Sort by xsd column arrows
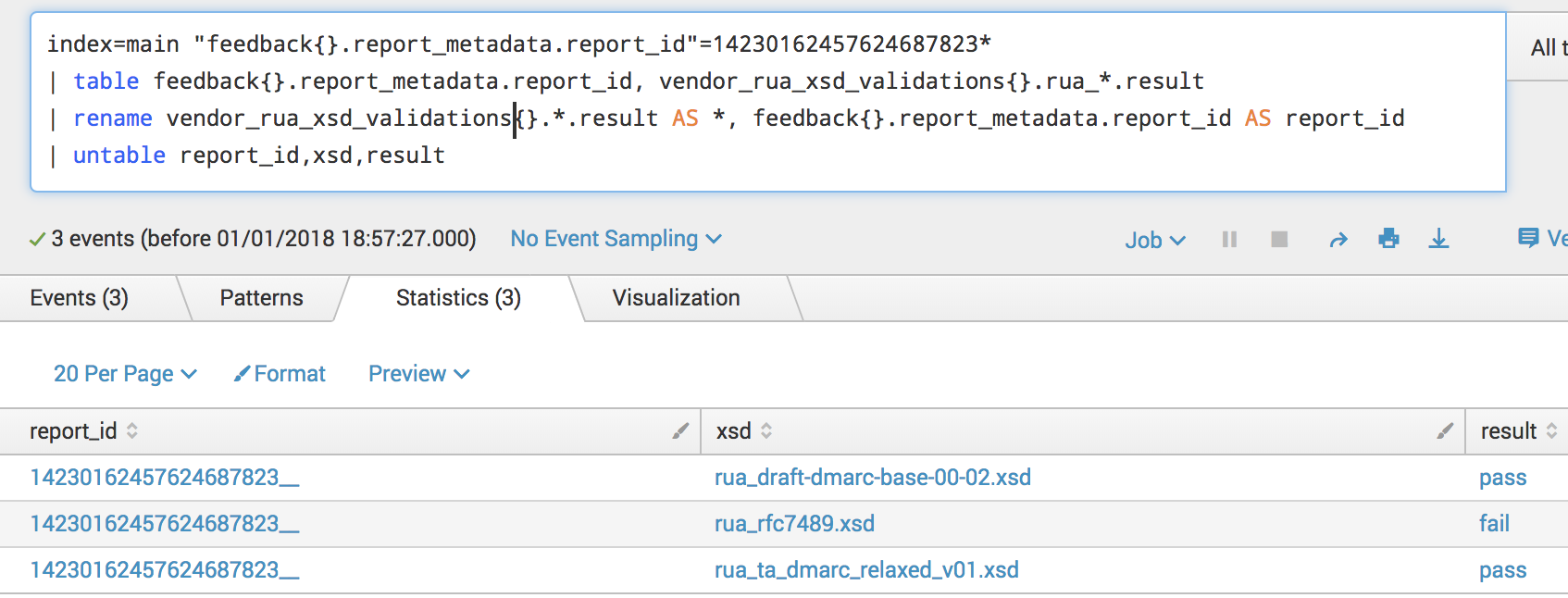This screenshot has height=598, width=1568. coord(766,431)
